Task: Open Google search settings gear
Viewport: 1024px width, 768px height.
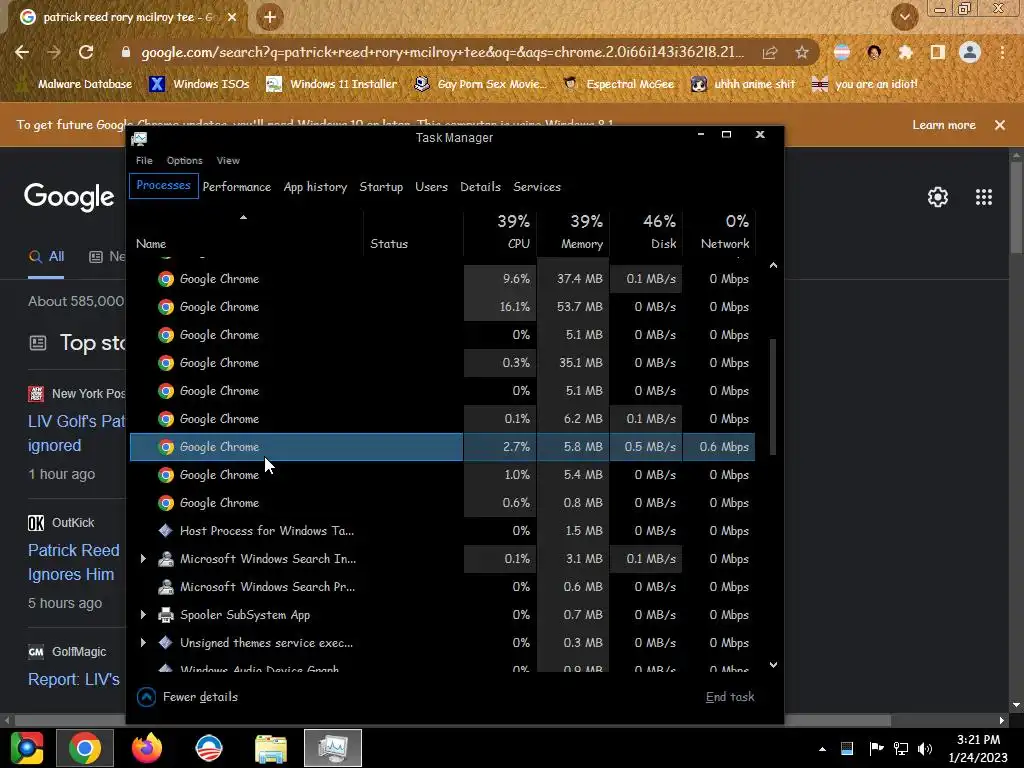Action: point(938,197)
